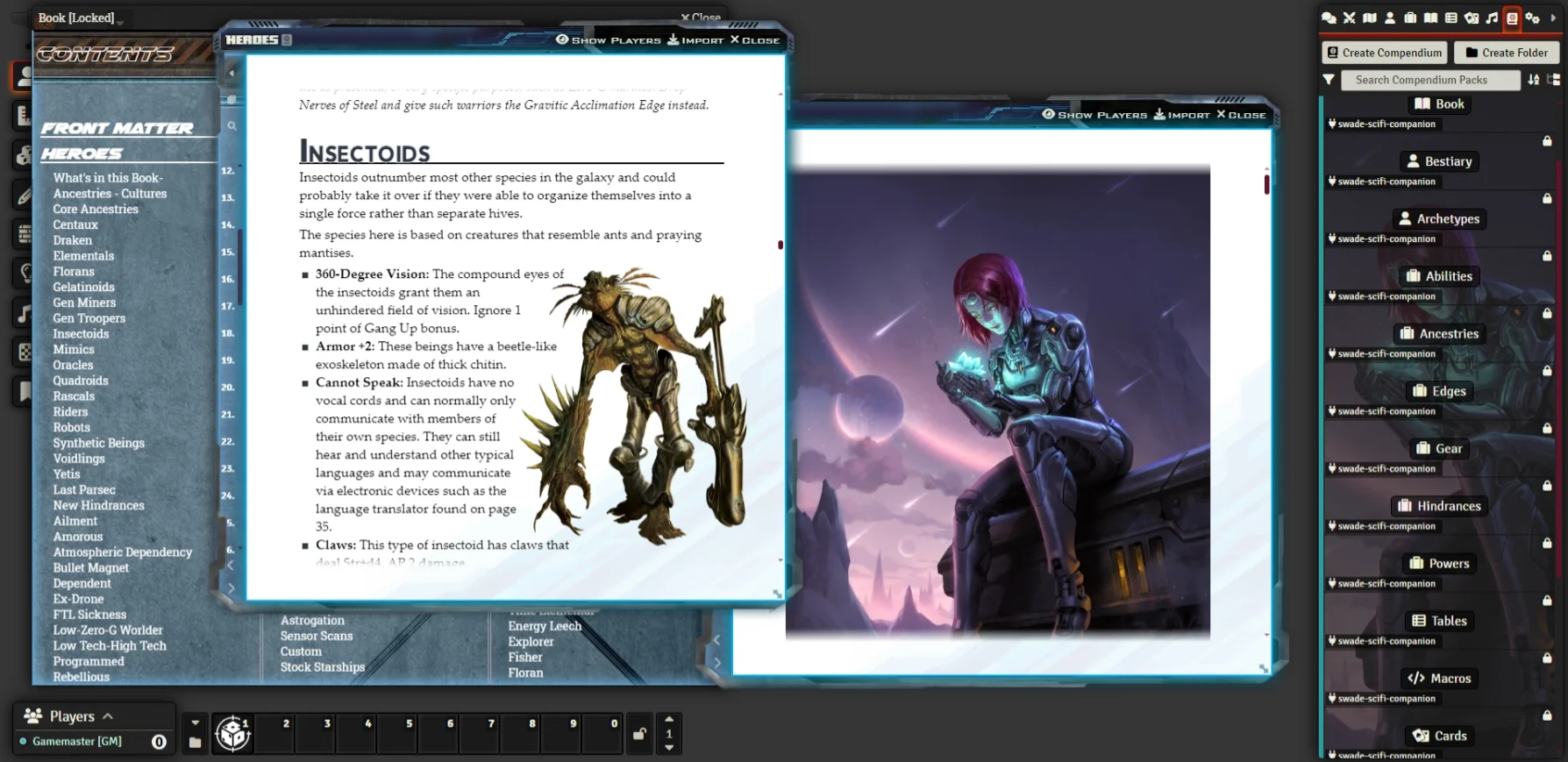The height and width of the screenshot is (762, 1568).
Task: Click Show Players in image window
Action: (1094, 115)
